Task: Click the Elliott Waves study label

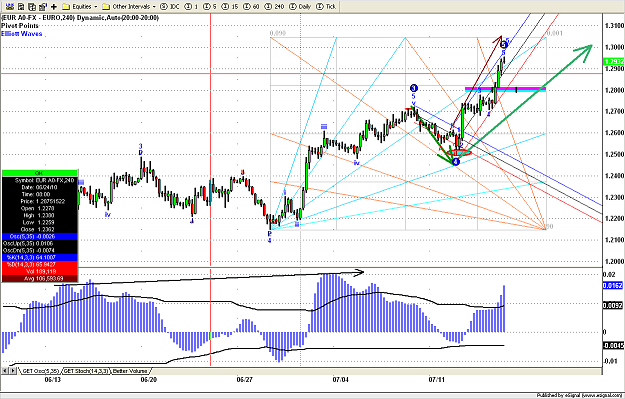Action: (22, 34)
